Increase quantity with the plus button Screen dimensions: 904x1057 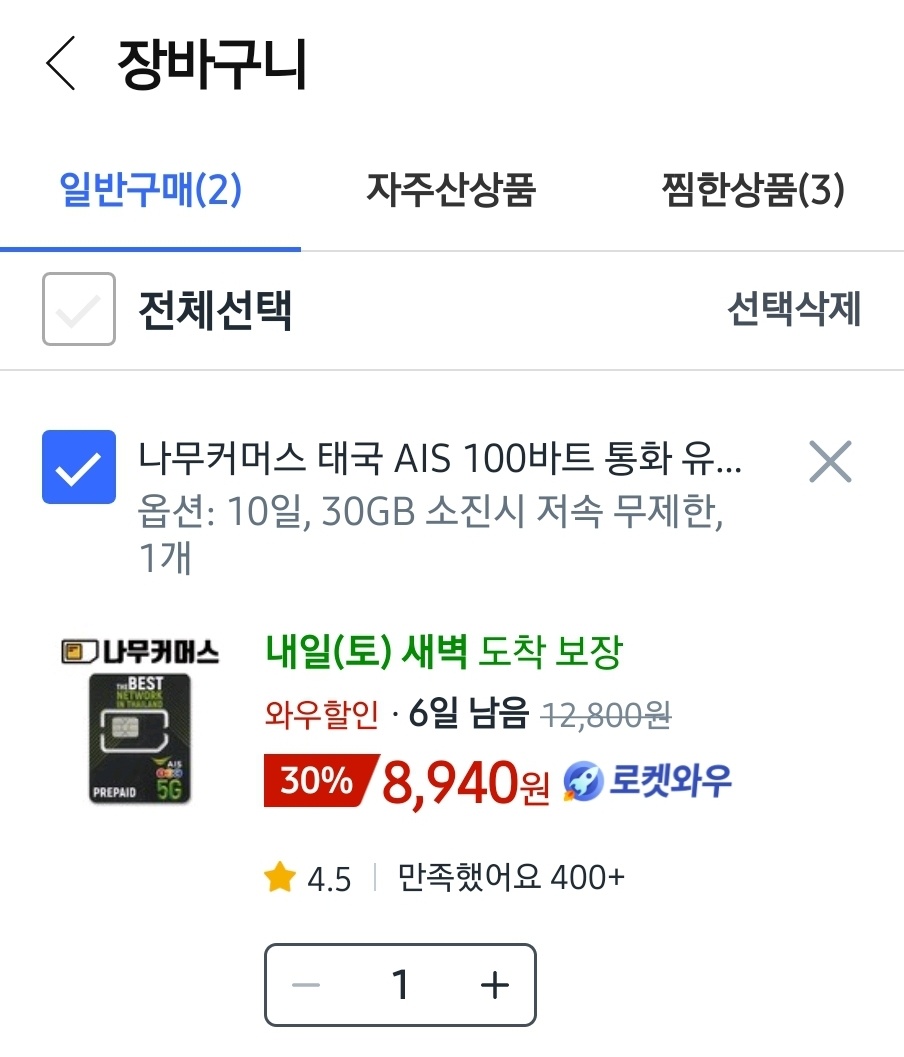click(x=495, y=985)
